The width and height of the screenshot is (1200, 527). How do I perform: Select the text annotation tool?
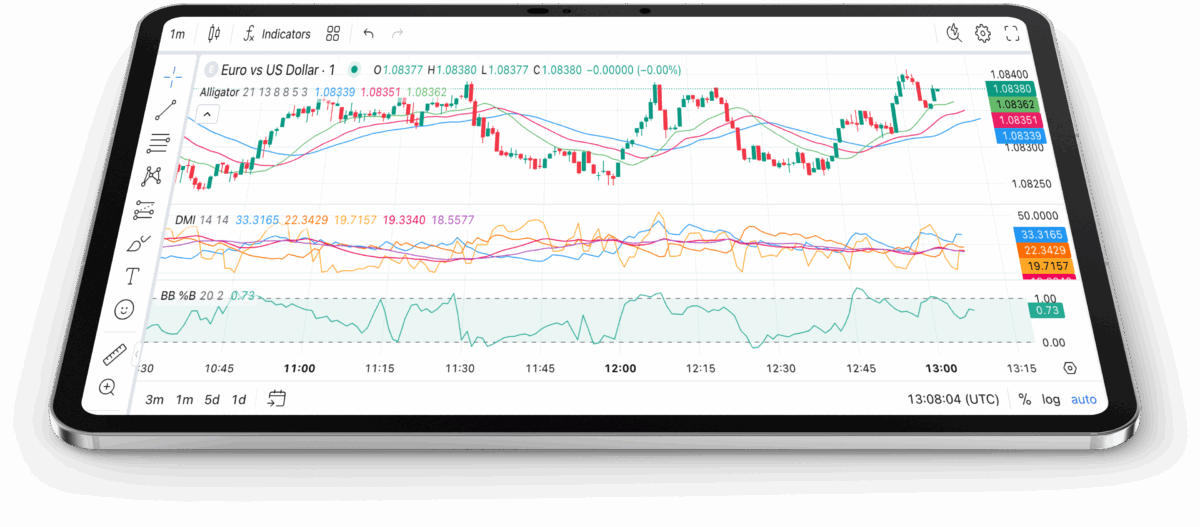(x=131, y=276)
